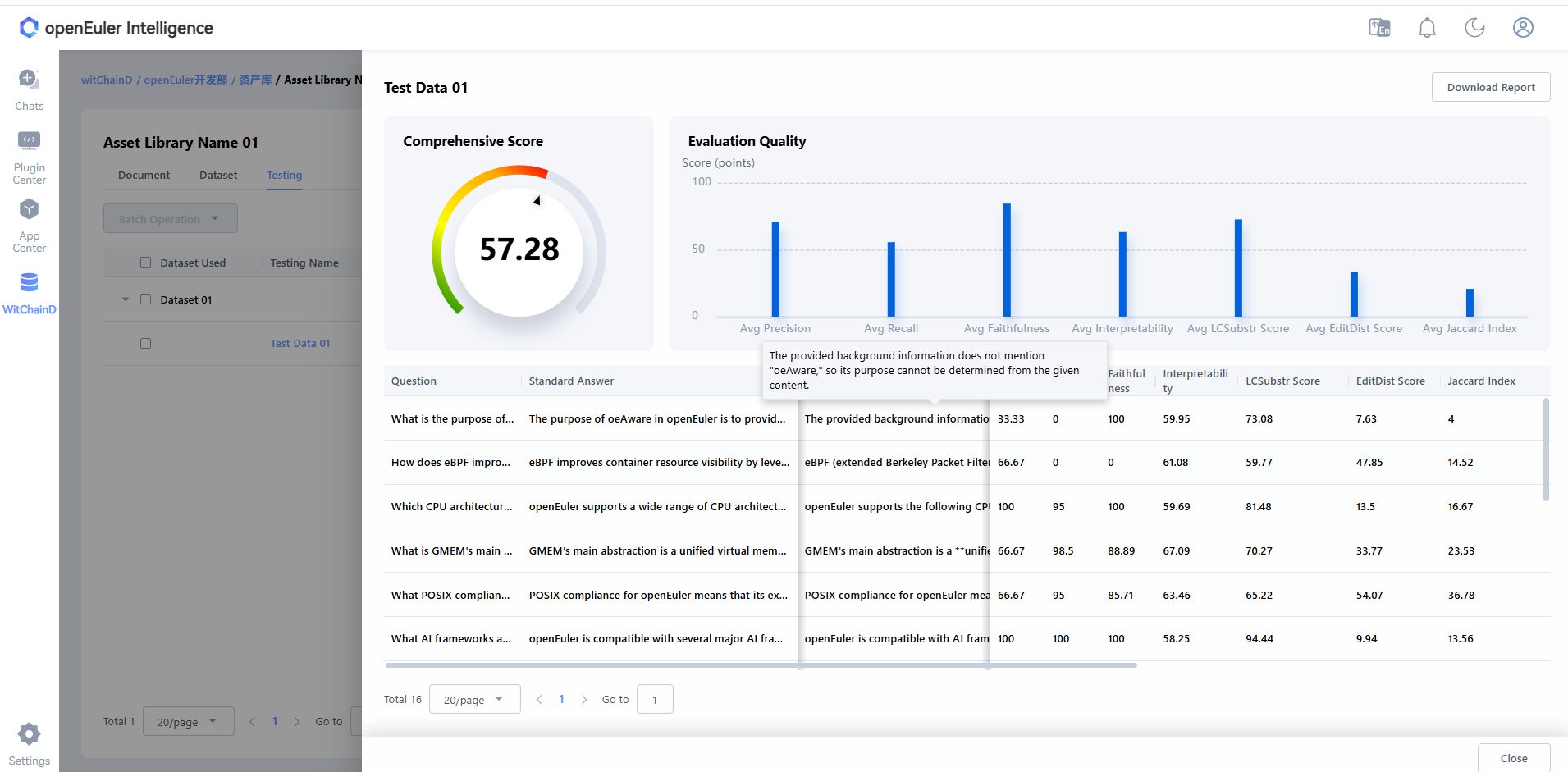Click openEuler开发部 breadcrumb link
The height and width of the screenshot is (772, 1568).
[x=185, y=80]
